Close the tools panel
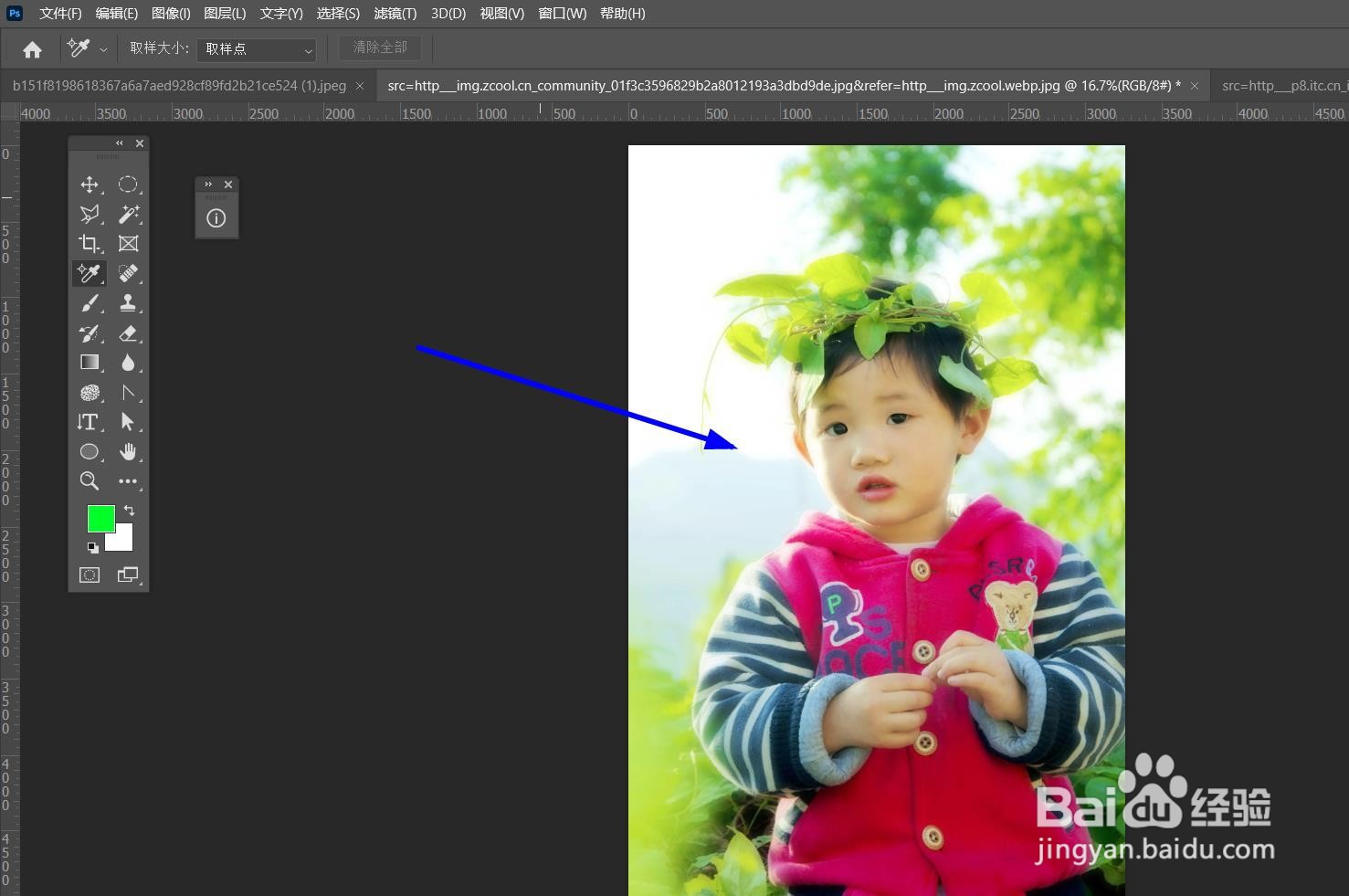Screen dimensions: 1349x896 pyautogui.click(x=140, y=143)
